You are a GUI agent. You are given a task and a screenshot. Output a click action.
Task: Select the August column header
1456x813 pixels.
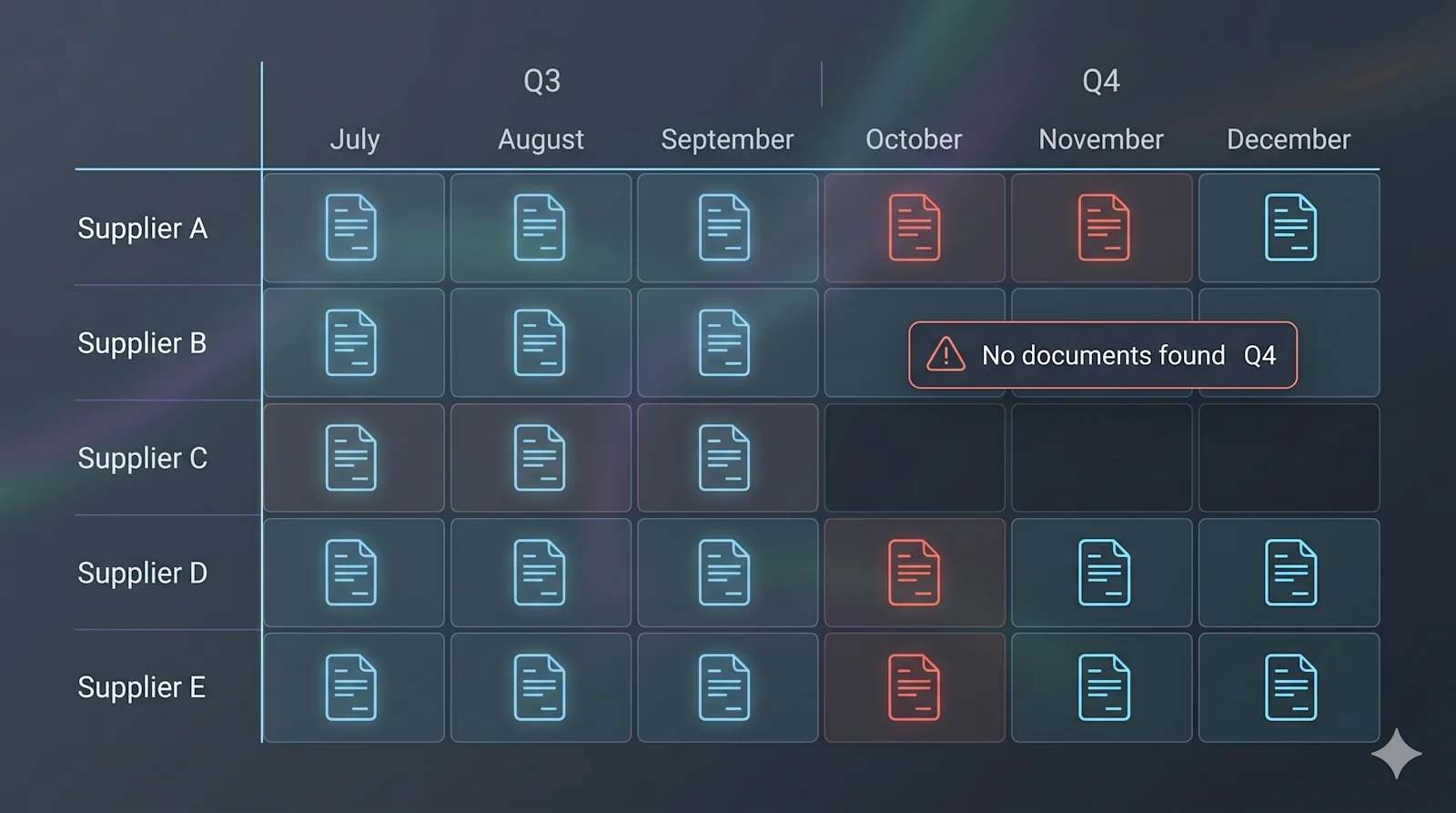tap(541, 139)
